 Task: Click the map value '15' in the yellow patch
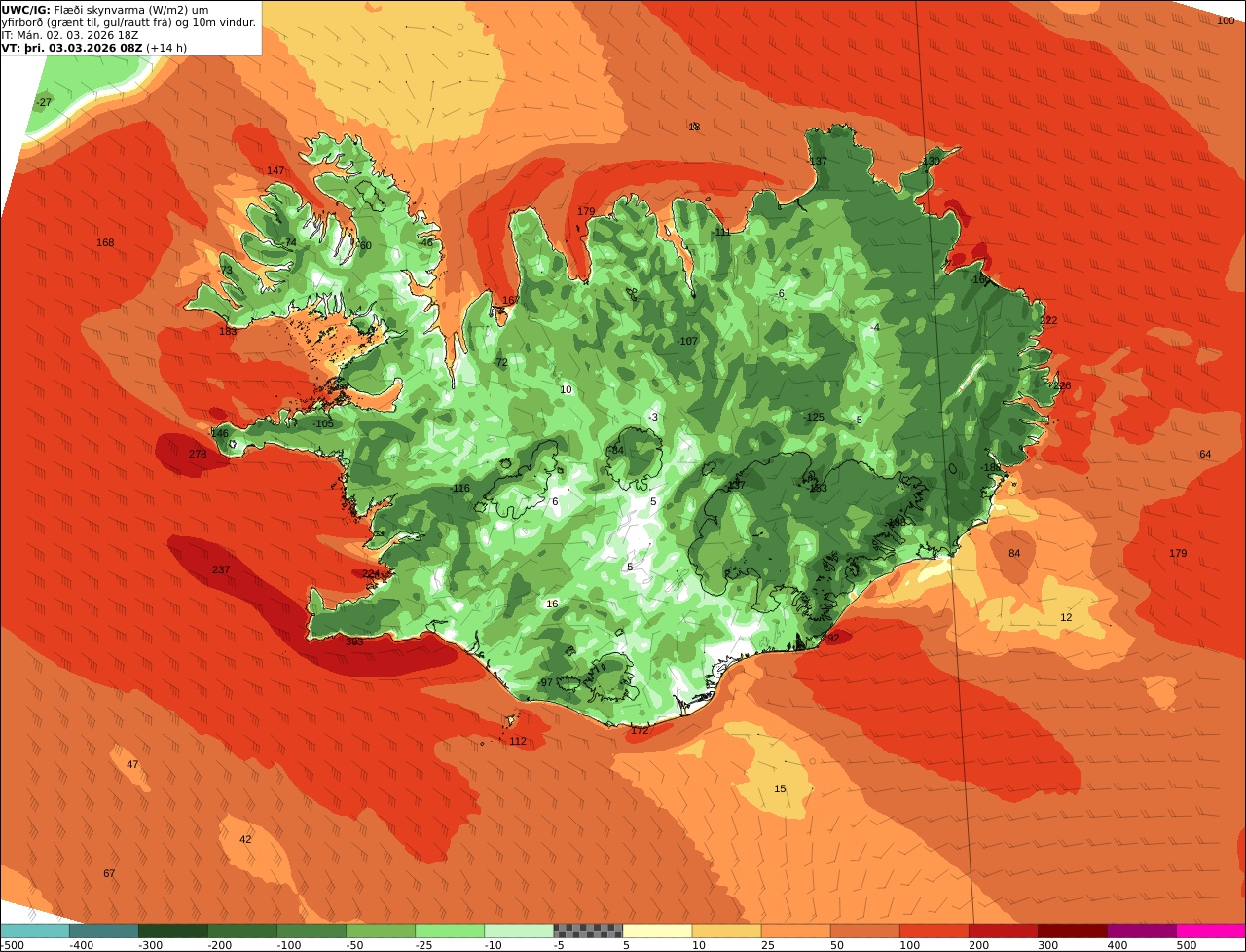(780, 788)
